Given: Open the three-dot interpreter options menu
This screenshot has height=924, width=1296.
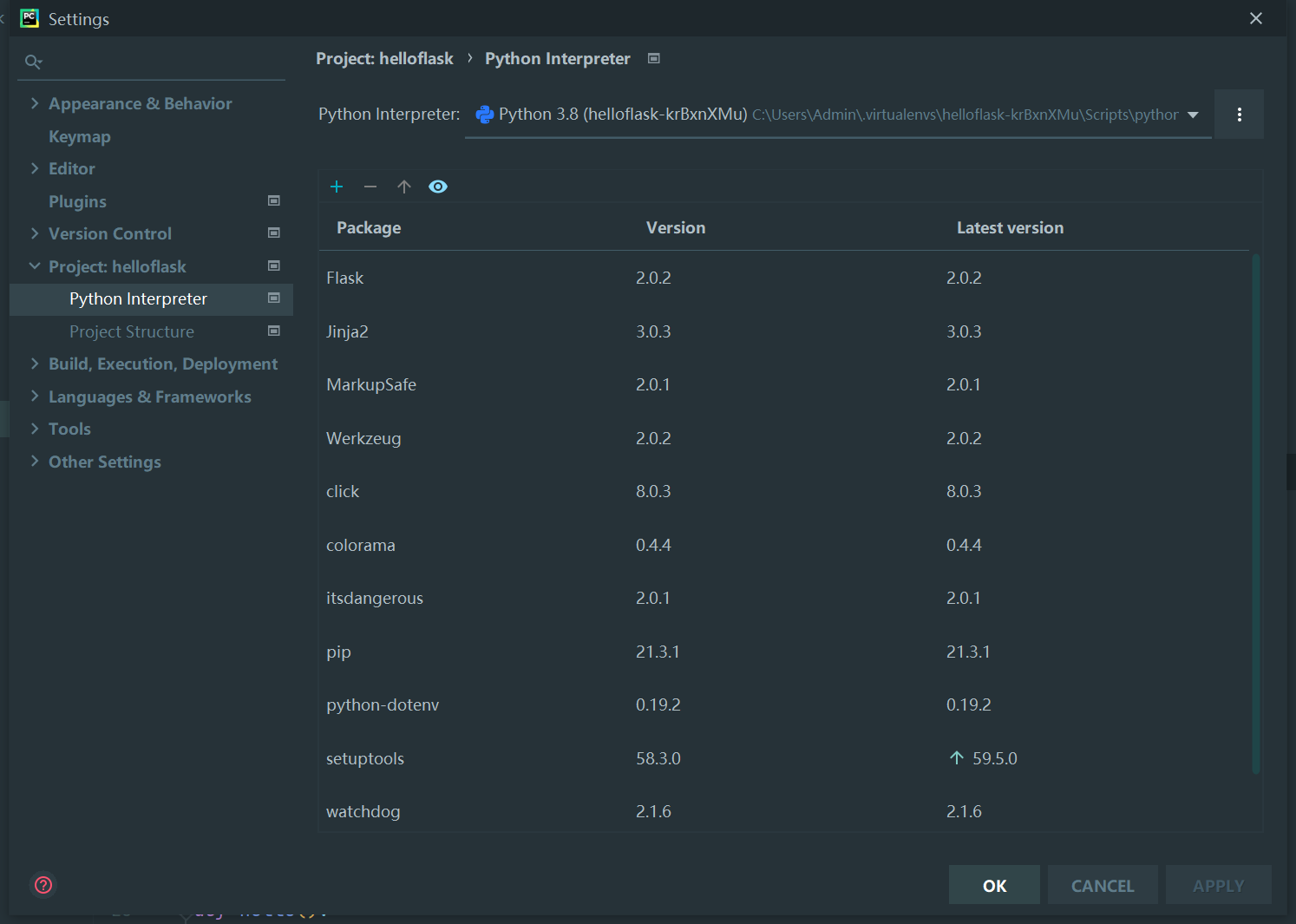Looking at the screenshot, I should 1239,115.
